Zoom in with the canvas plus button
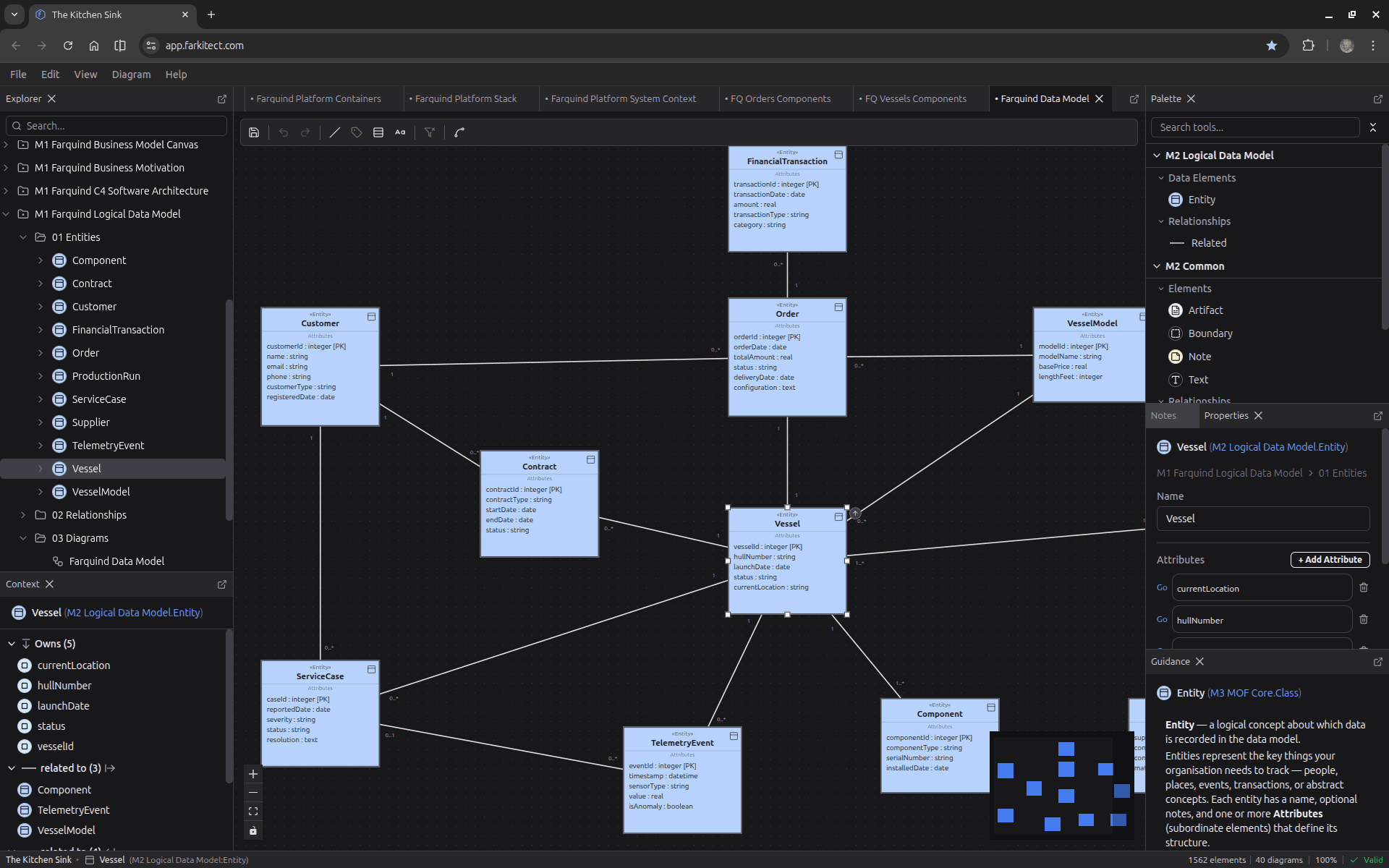This screenshot has height=868, width=1389. (253, 774)
